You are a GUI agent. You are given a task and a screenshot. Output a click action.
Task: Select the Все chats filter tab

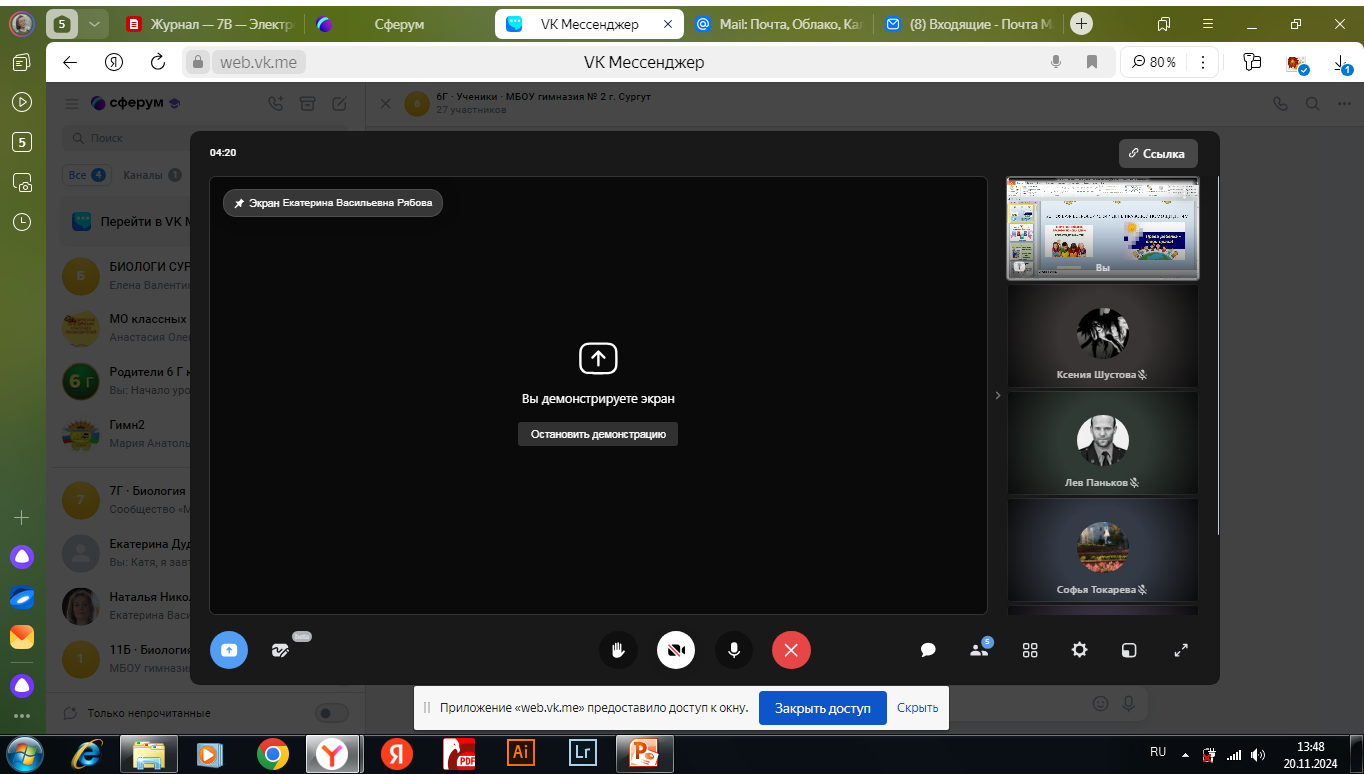(x=87, y=175)
